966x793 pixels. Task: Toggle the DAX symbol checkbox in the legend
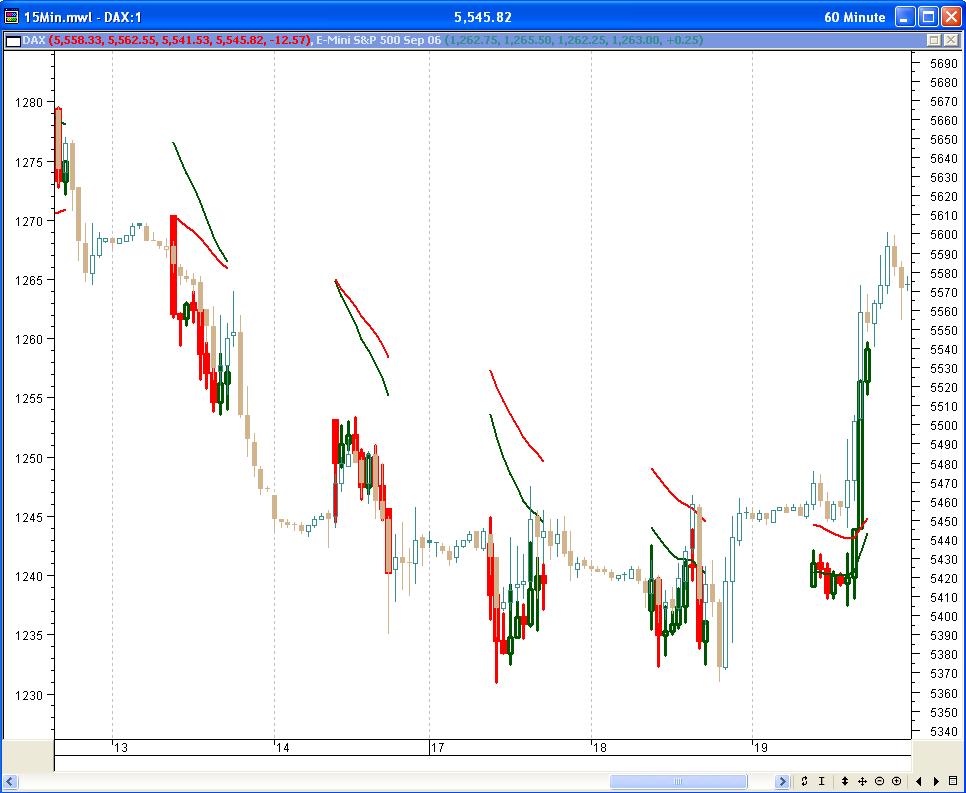click(12, 40)
